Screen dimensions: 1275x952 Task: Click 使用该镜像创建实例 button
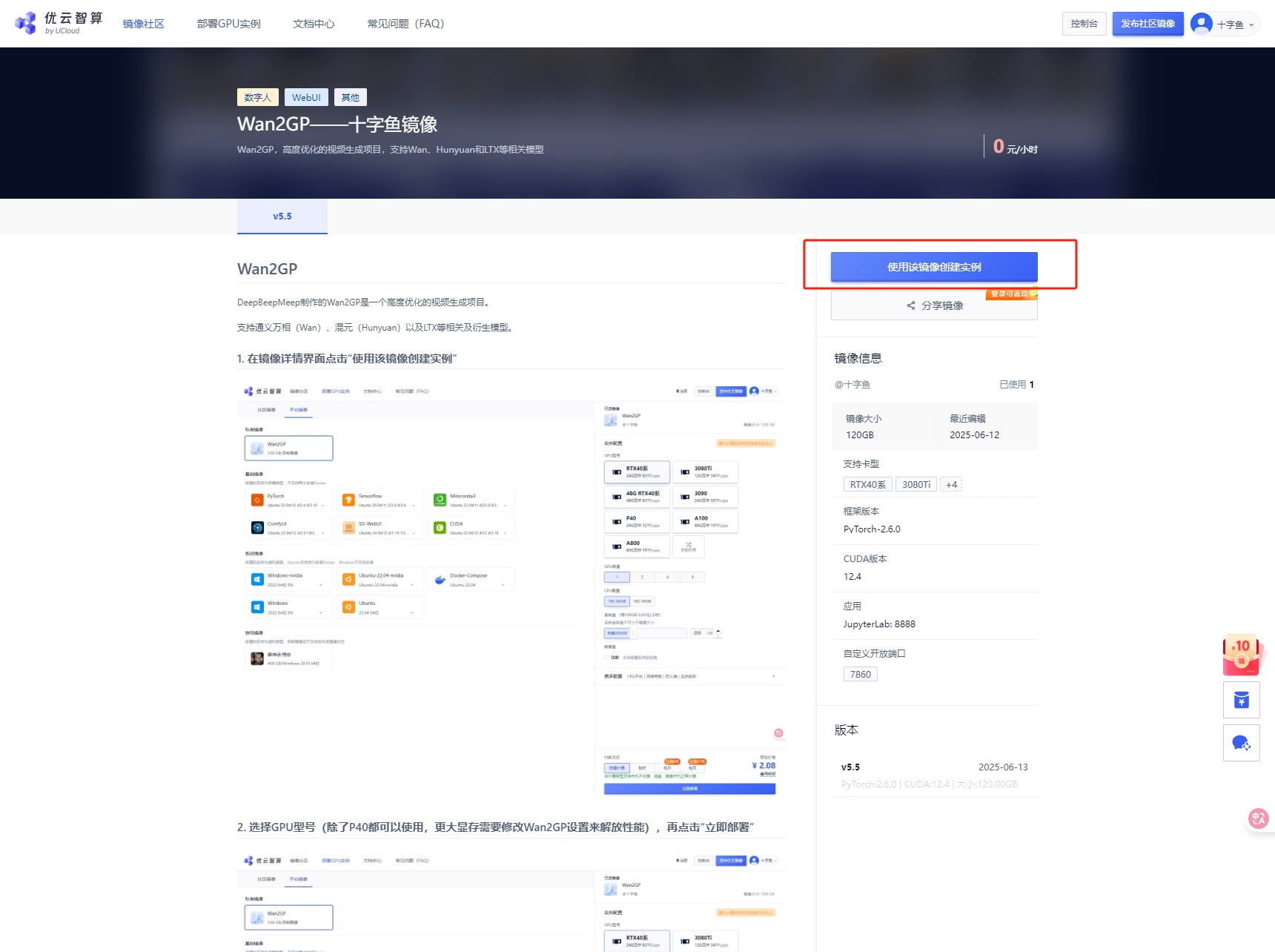pyautogui.click(x=934, y=267)
